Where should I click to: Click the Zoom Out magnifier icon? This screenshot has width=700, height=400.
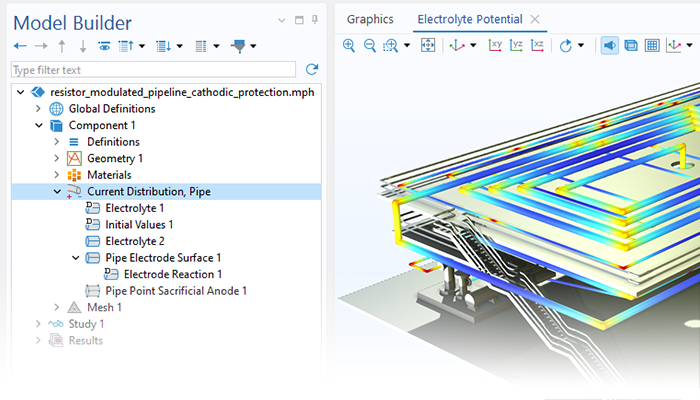pyautogui.click(x=370, y=45)
